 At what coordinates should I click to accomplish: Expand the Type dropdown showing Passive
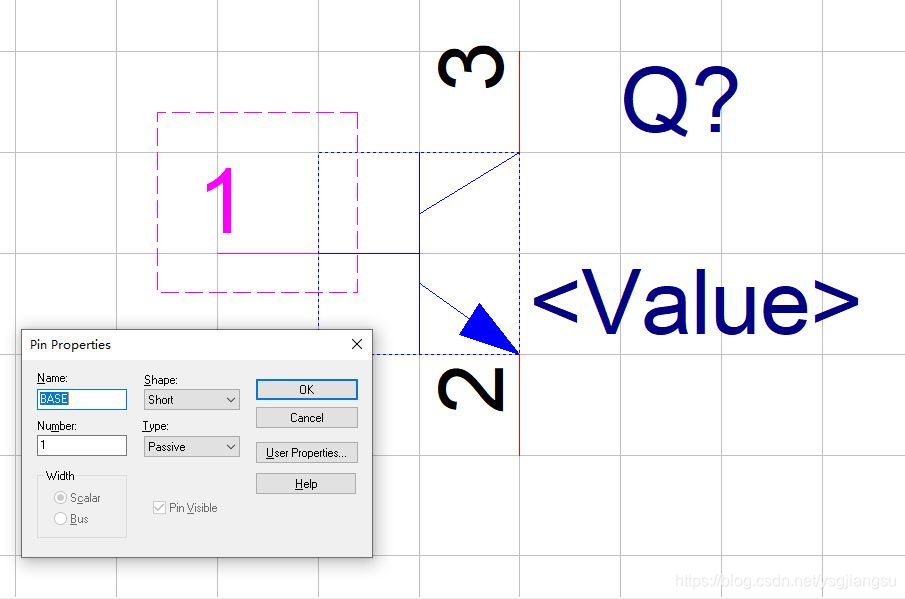click(191, 447)
